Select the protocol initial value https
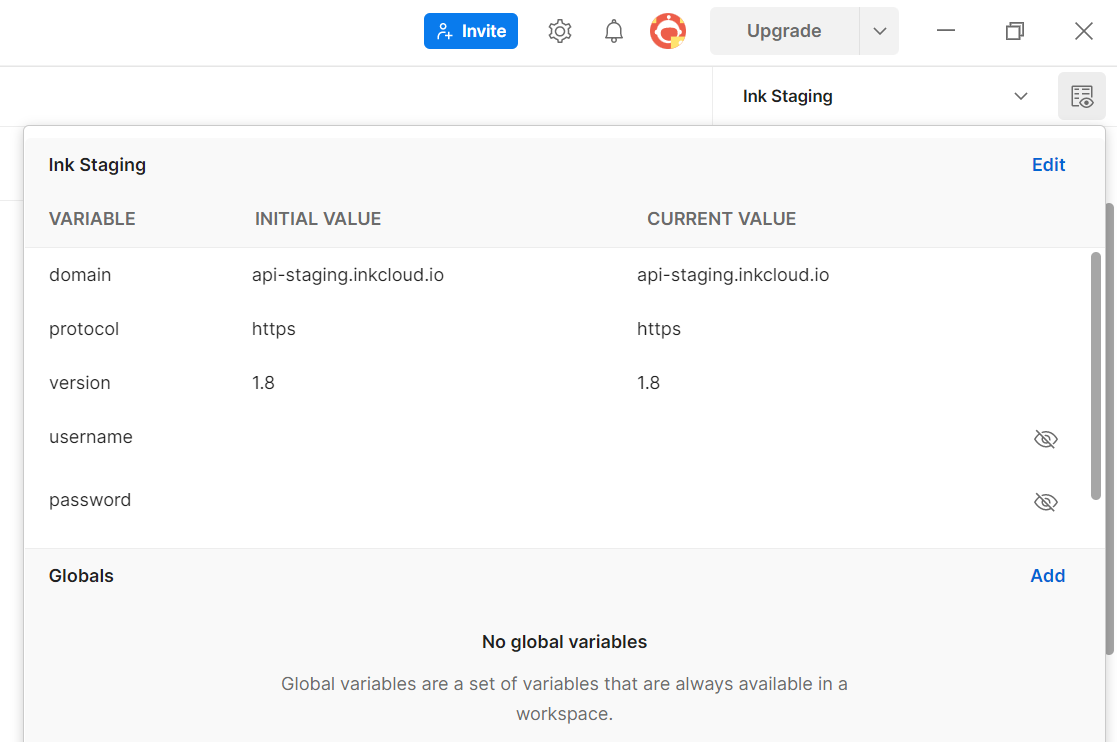Screen dimensions: 1117x742 point(273,329)
